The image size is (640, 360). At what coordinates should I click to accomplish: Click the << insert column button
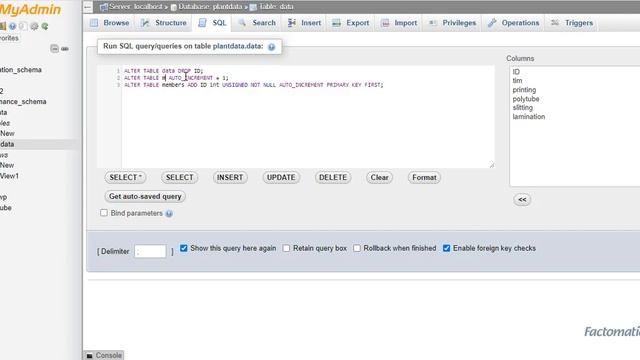tap(522, 200)
